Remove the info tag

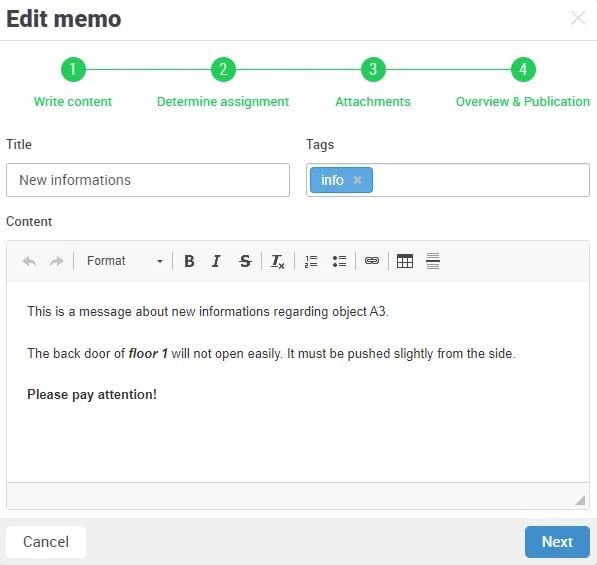tap(357, 180)
